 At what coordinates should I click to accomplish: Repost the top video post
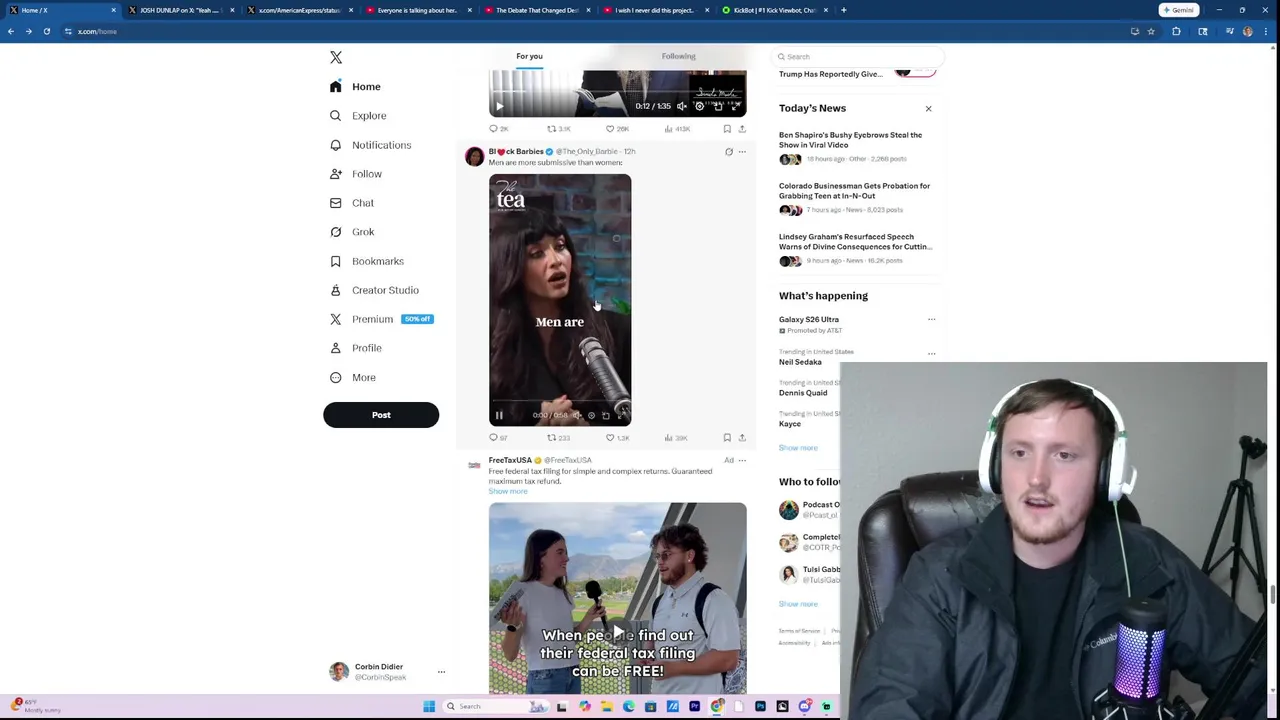point(558,129)
